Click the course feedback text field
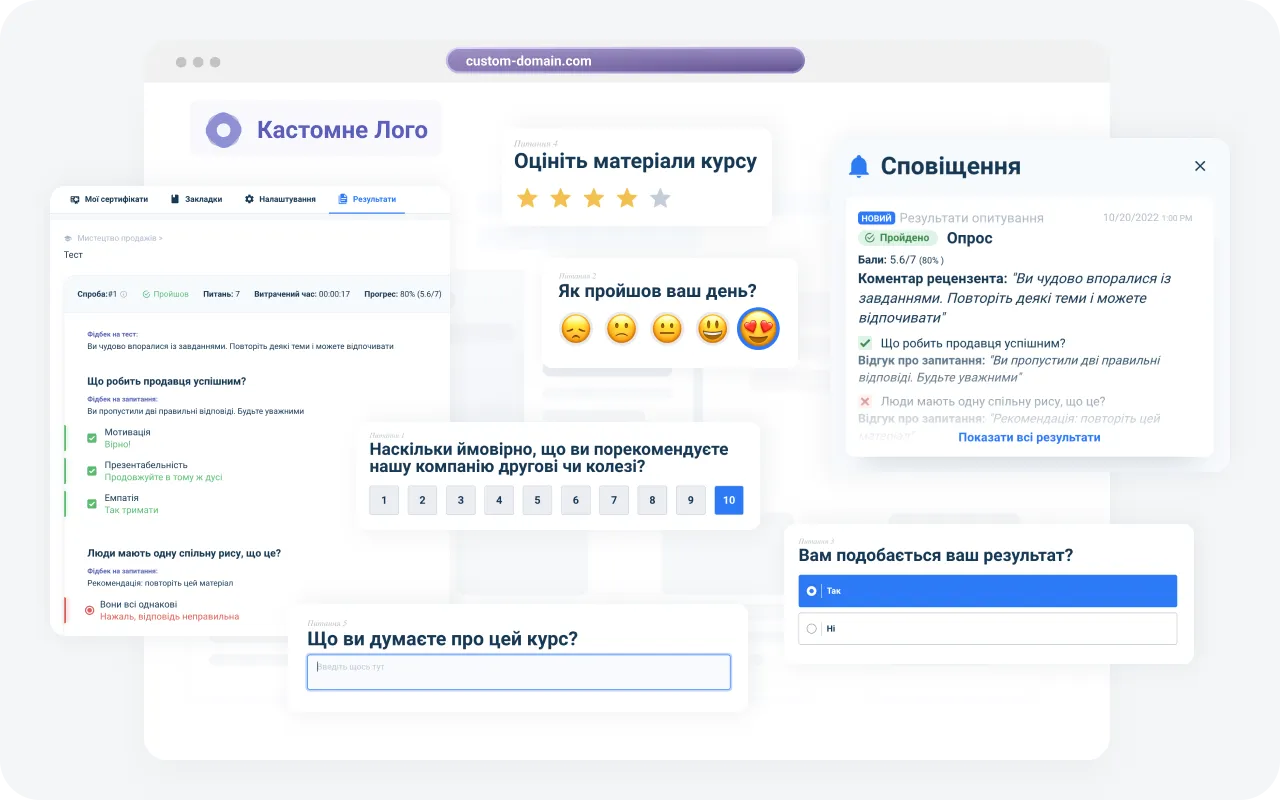This screenshot has height=800, width=1280. [518, 672]
